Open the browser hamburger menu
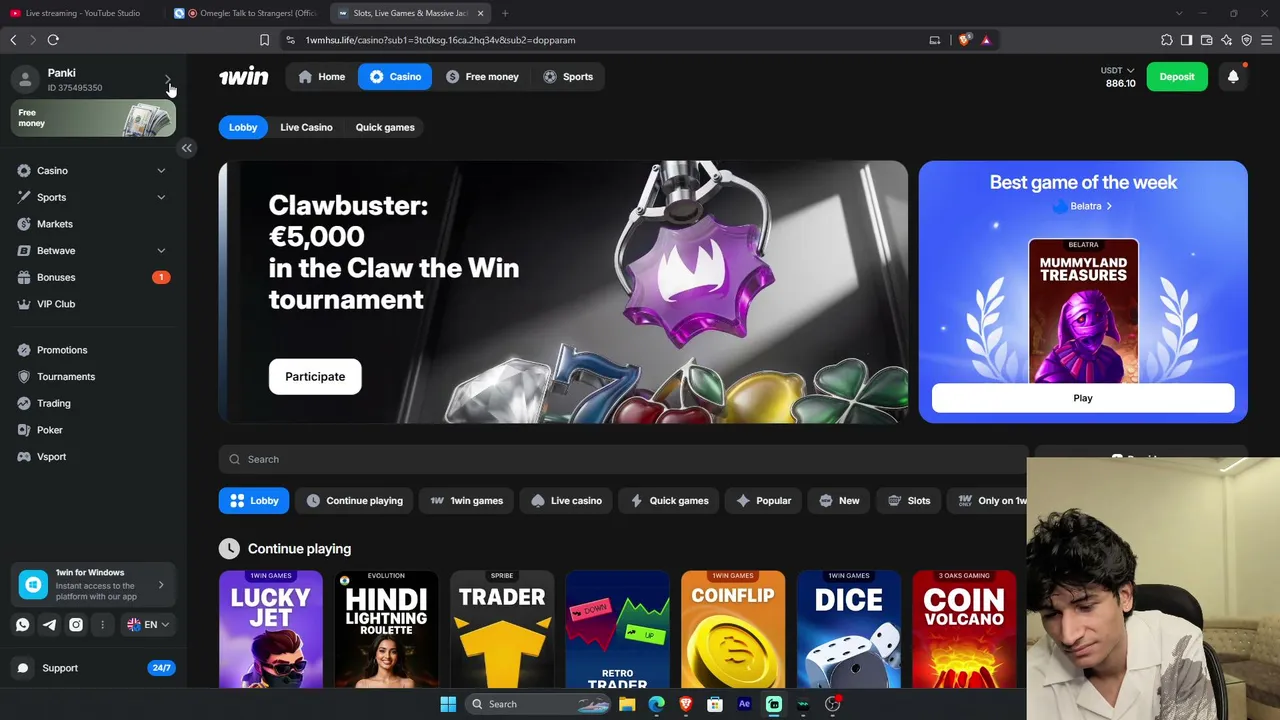Screen dimensions: 1280x720 1267,40
